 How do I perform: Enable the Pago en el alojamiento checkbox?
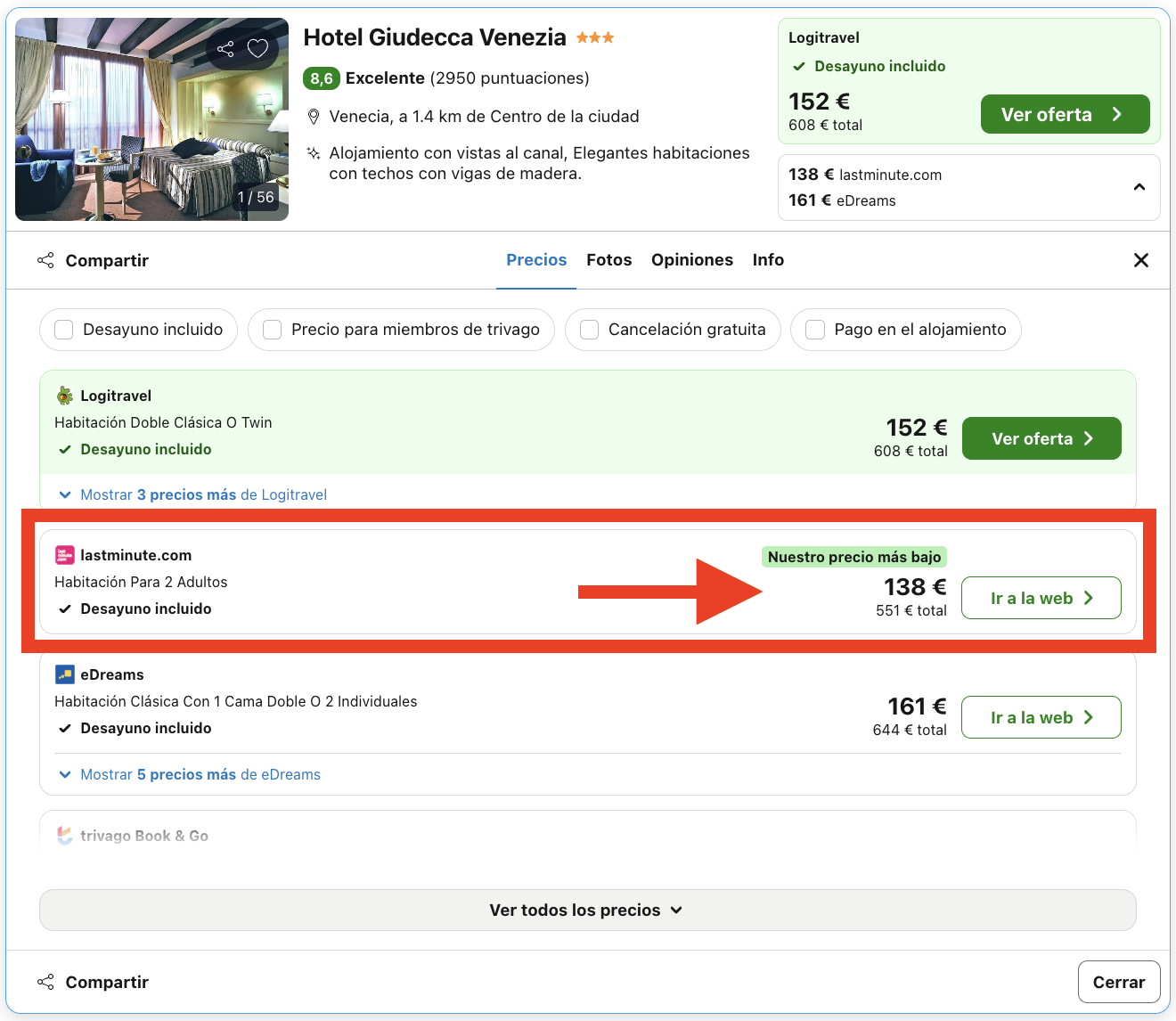point(815,330)
